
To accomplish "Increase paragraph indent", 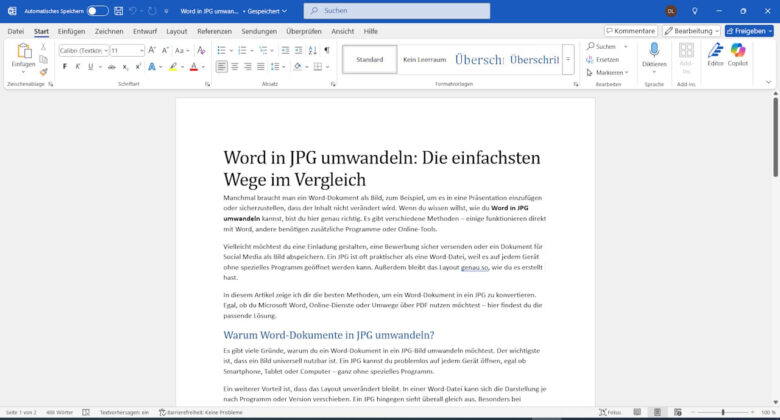I will [x=298, y=50].
